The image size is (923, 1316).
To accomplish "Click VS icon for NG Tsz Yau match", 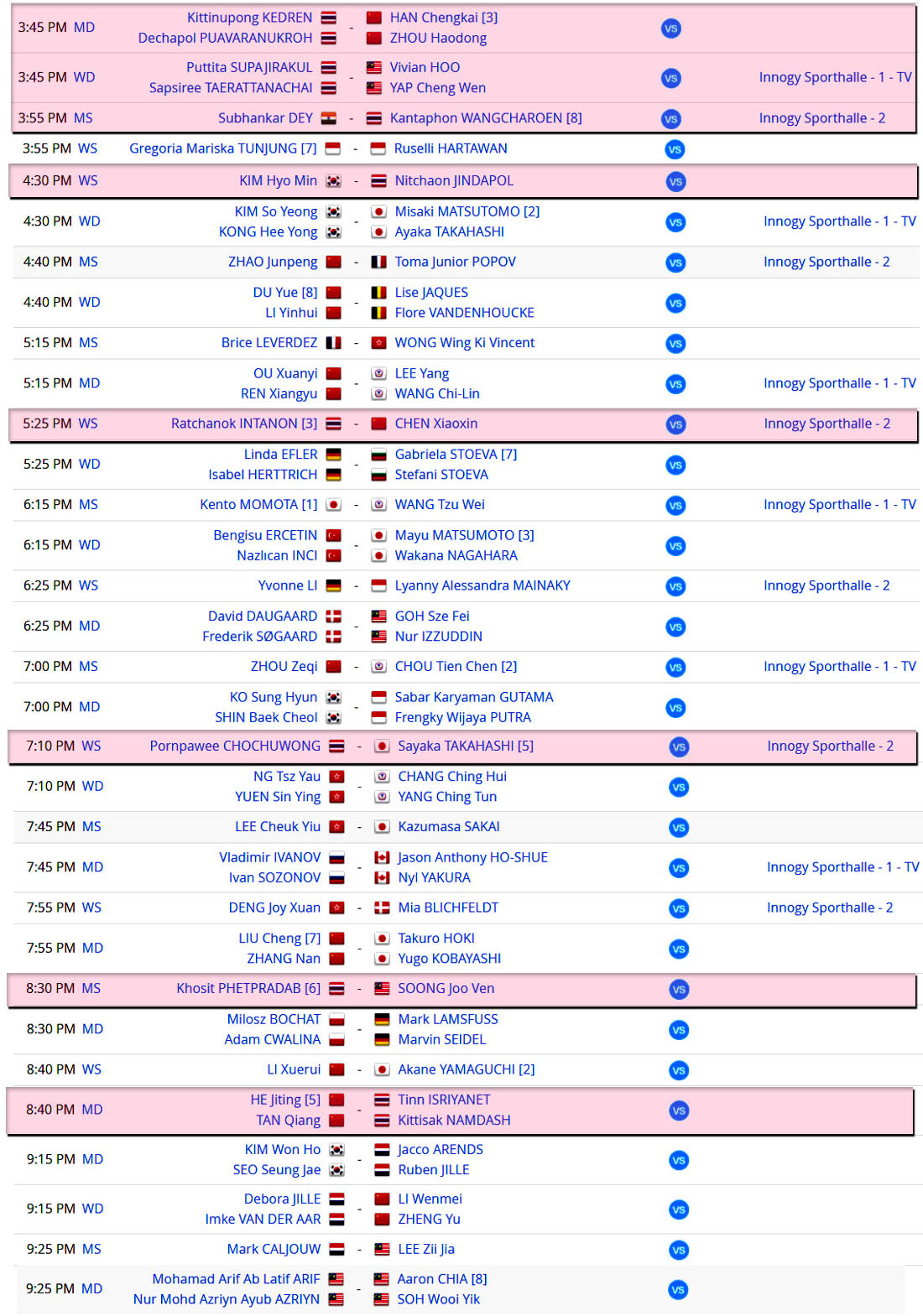I will coord(679,788).
